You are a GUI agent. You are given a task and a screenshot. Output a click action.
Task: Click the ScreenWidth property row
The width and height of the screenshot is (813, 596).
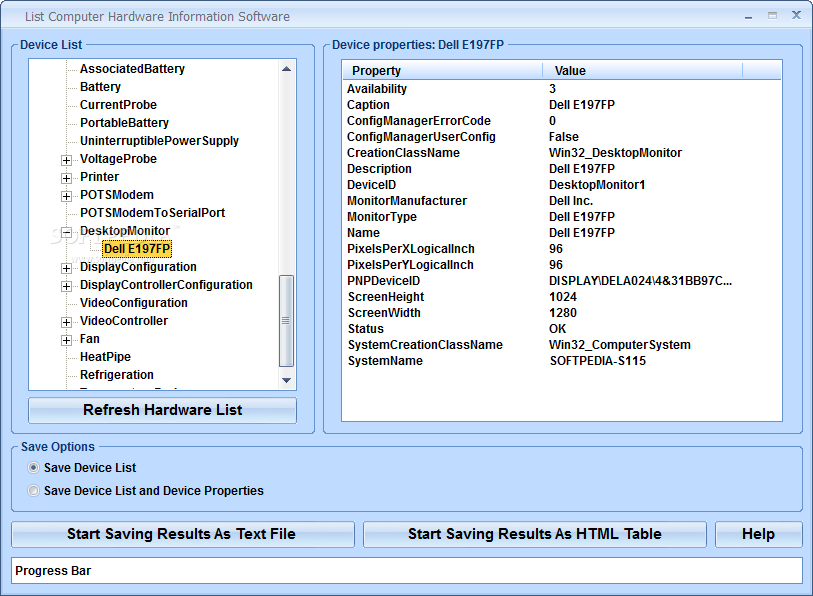click(x=562, y=313)
